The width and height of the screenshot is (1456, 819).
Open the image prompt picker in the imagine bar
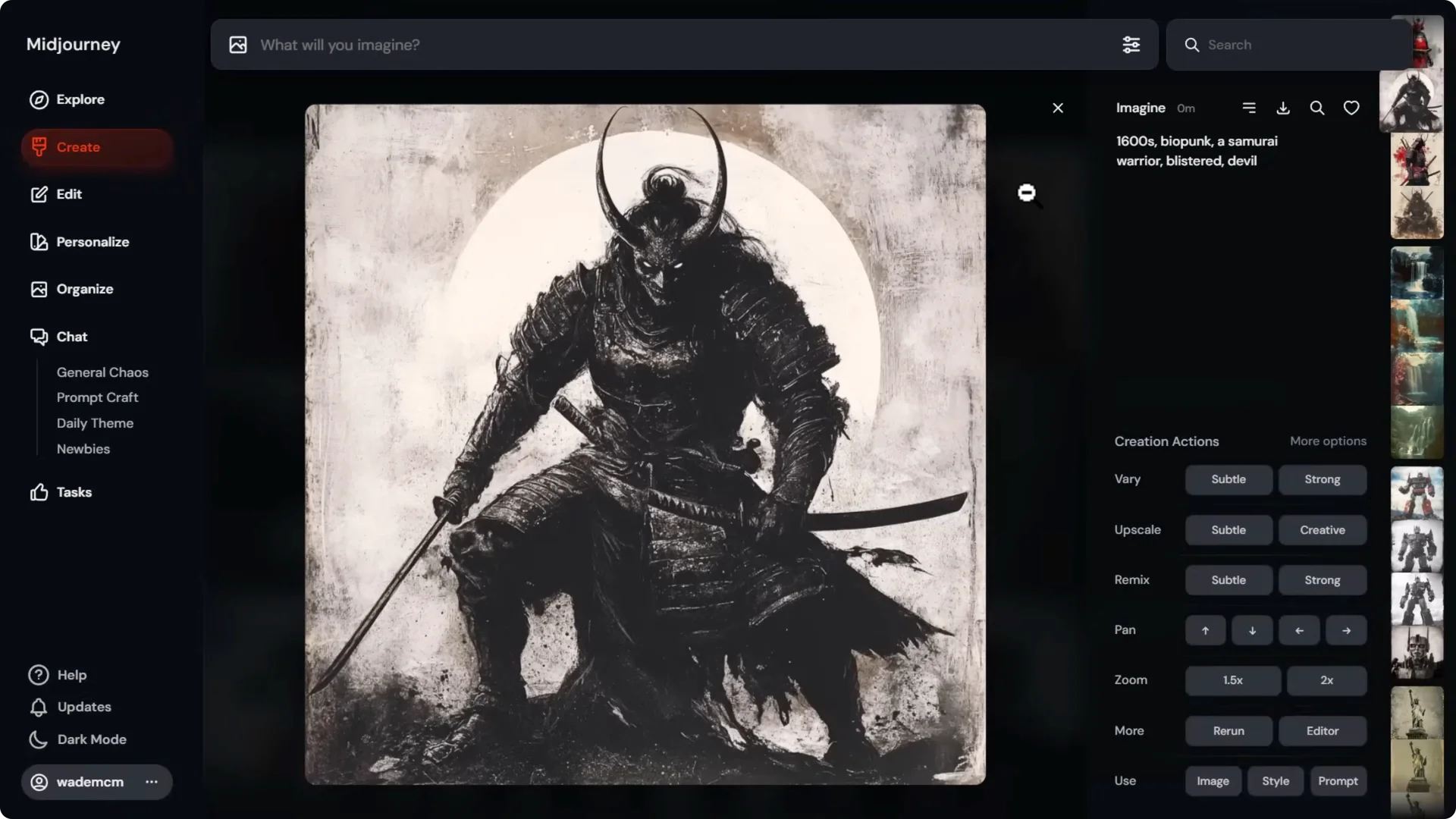pyautogui.click(x=237, y=45)
